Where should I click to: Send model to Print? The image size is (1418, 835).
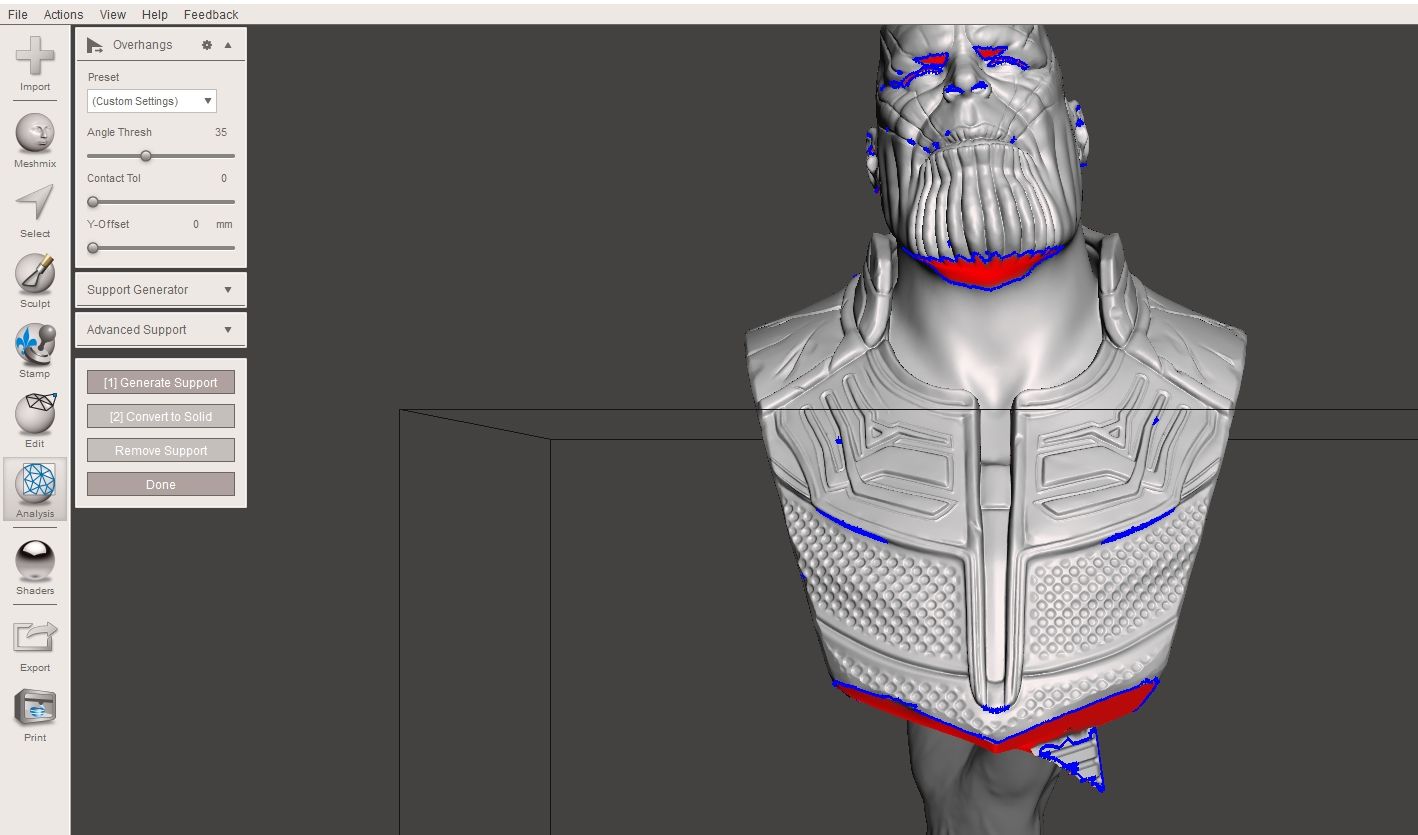pos(35,708)
